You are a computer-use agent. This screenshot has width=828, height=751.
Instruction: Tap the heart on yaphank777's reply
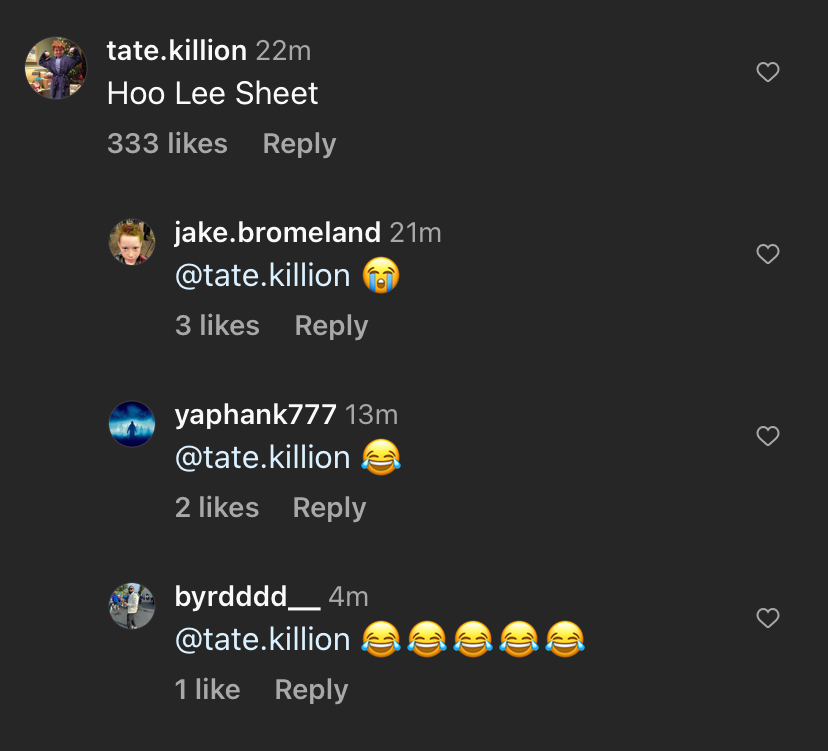(768, 436)
